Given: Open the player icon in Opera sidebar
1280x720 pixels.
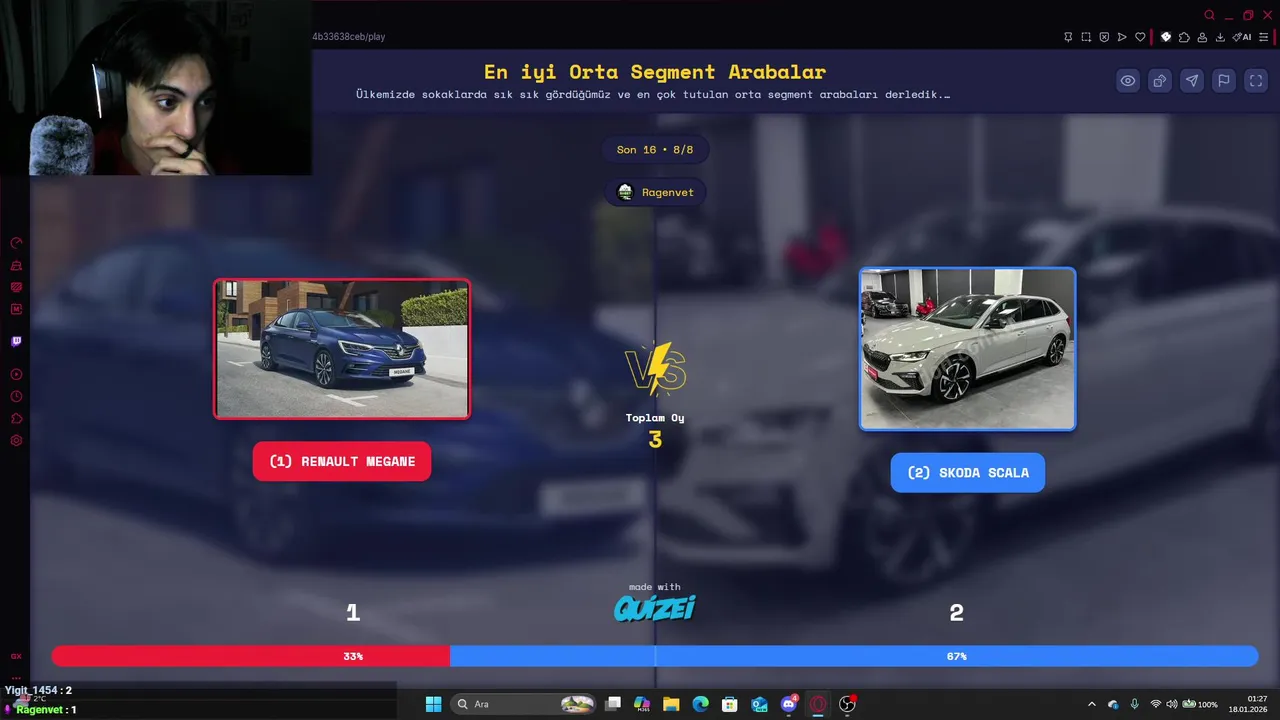Looking at the screenshot, I should [16, 374].
